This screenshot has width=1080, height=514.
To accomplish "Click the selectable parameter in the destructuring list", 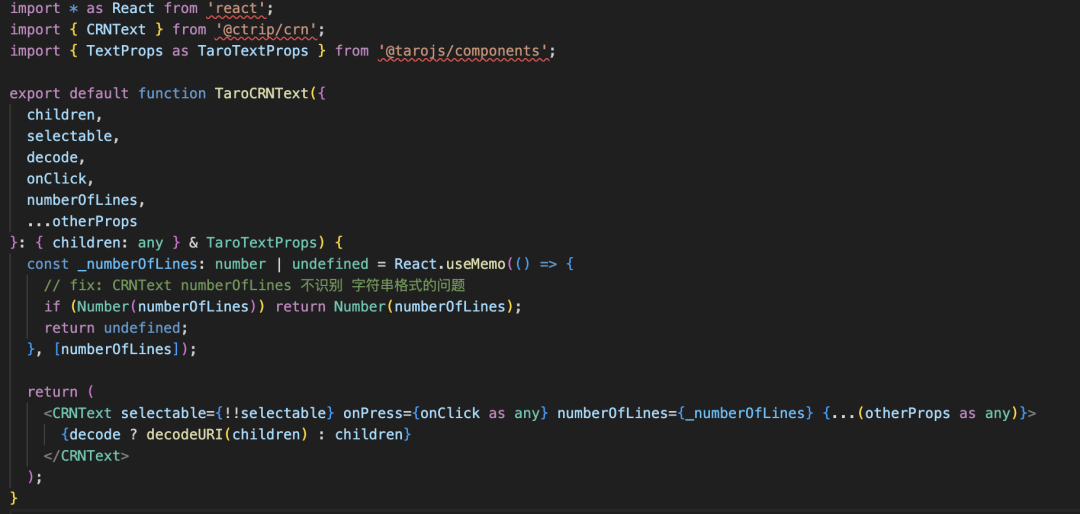I will click(x=69, y=136).
